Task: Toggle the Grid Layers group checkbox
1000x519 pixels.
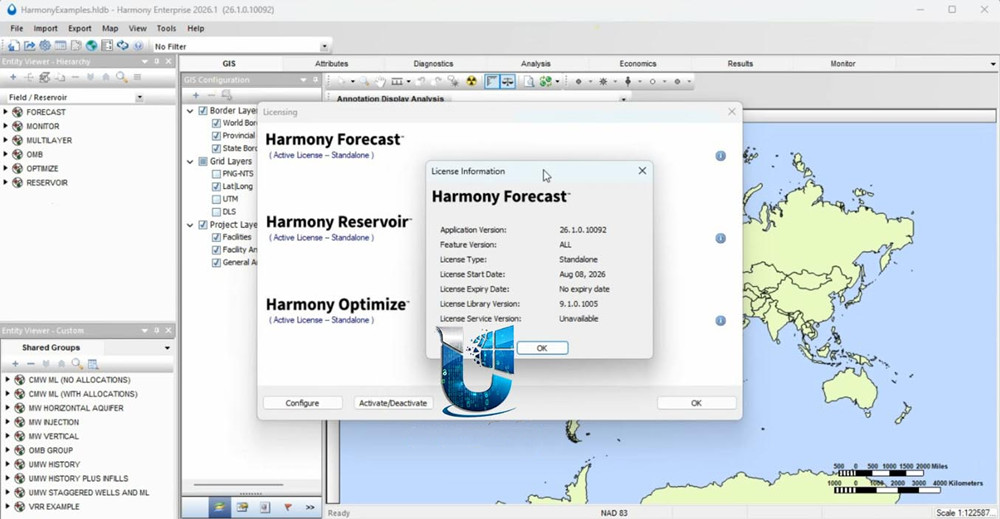Action: coord(203,161)
